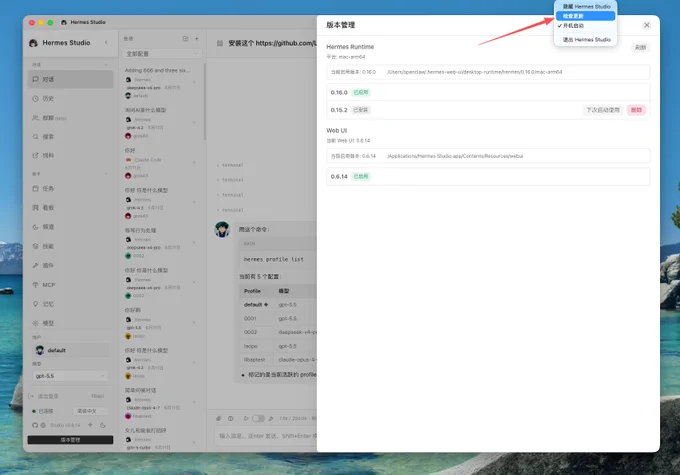Click the message input field
Image resolution: width=680 pixels, height=475 pixels.
tap(266, 436)
